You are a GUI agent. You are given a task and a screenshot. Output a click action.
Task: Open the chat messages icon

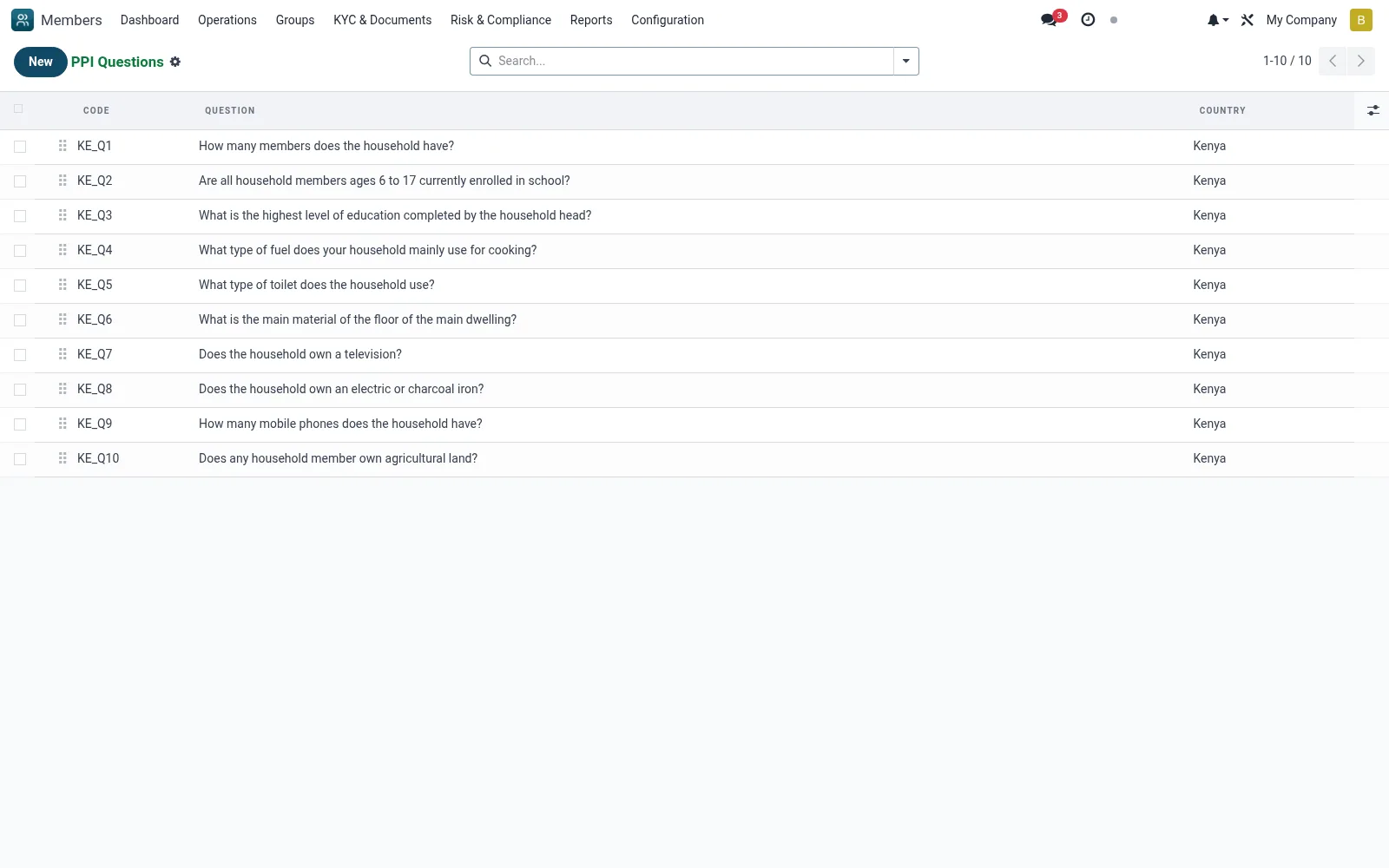pos(1050,20)
